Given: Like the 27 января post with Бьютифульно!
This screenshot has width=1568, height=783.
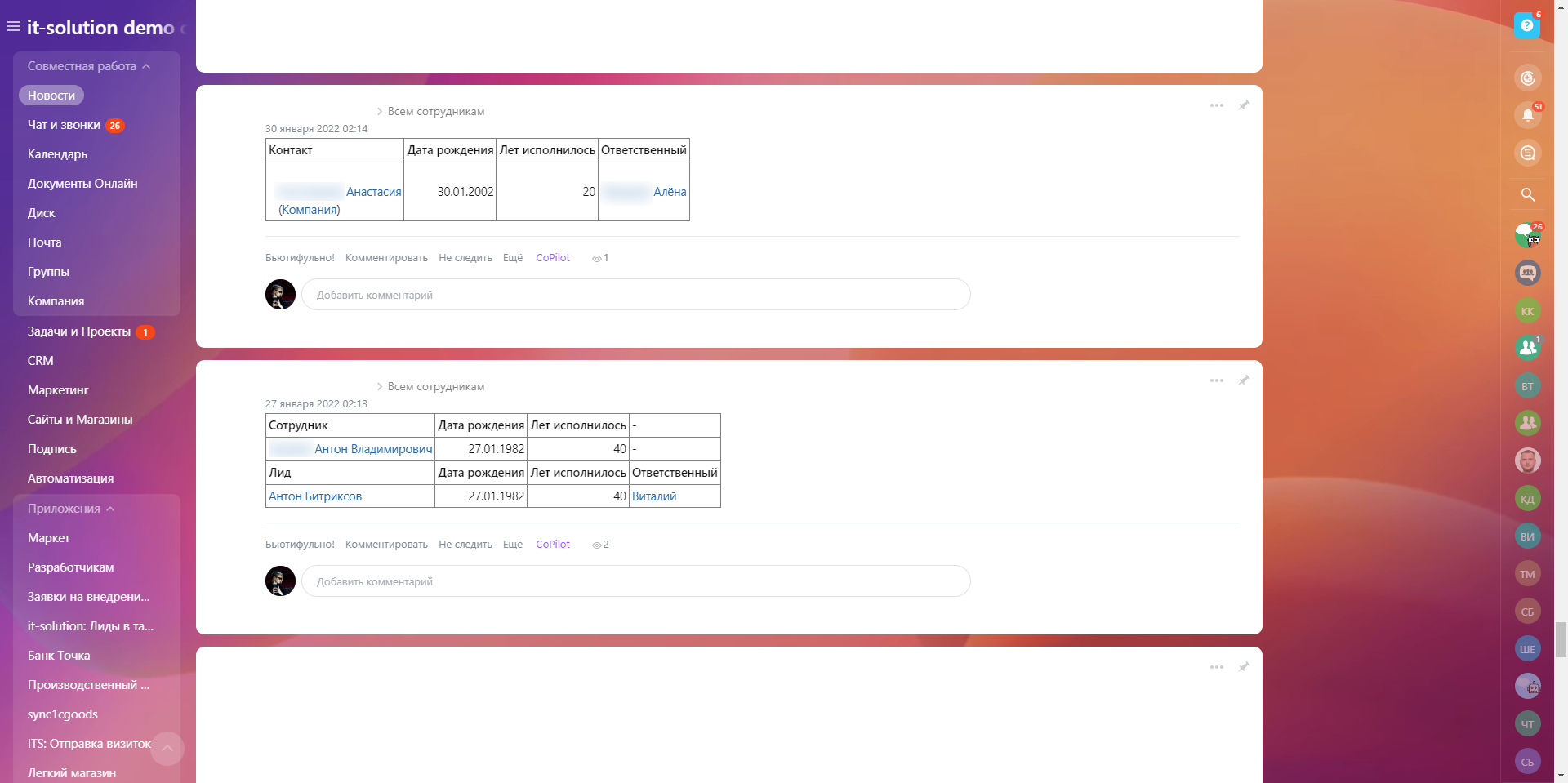Looking at the screenshot, I should tap(300, 545).
